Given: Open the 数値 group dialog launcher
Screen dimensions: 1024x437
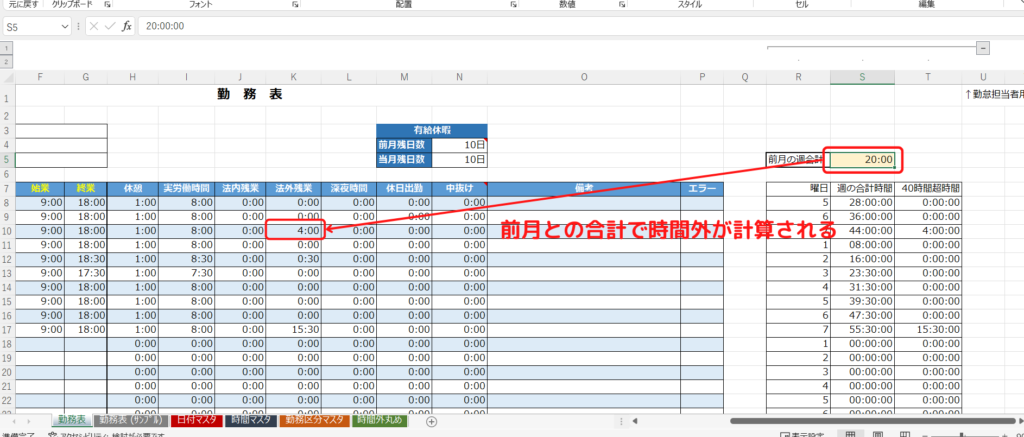Looking at the screenshot, I should (x=622, y=4).
